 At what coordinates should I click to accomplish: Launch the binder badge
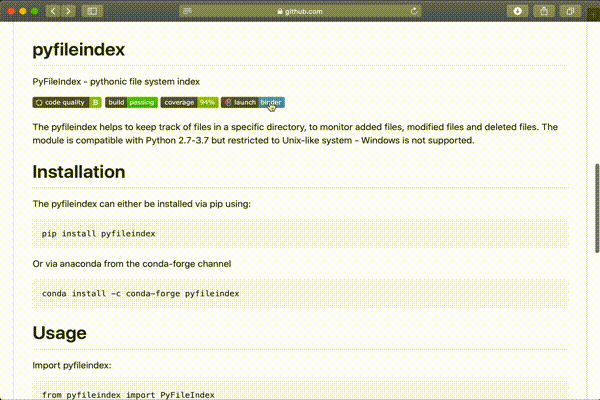pos(253,103)
